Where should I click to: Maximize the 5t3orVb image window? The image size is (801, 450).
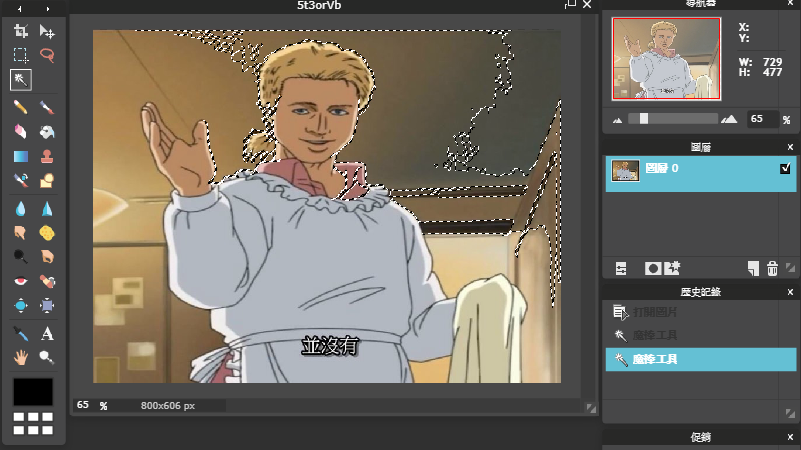(x=571, y=4)
